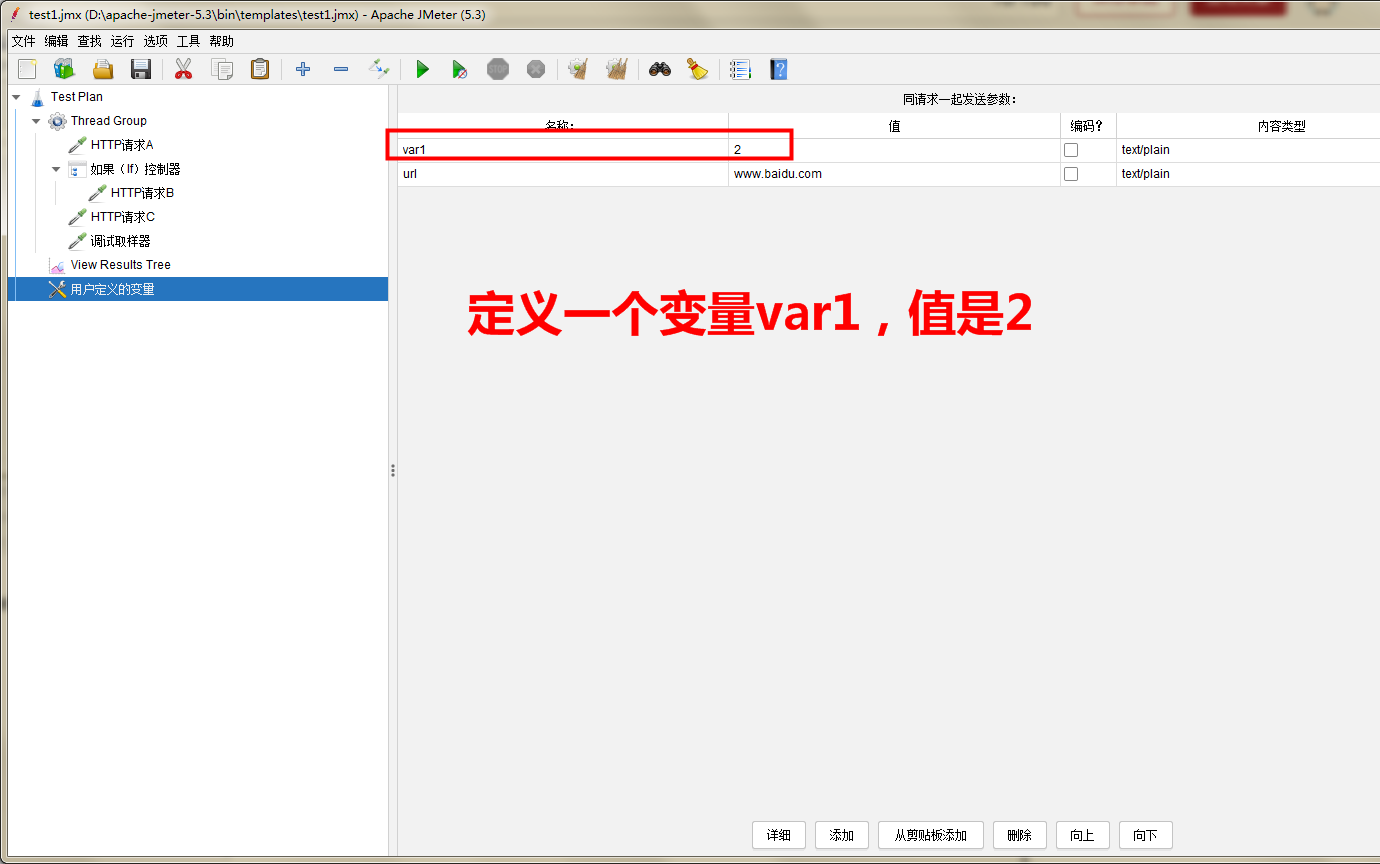
Task: Start the test with green Start icon
Action: (422, 69)
